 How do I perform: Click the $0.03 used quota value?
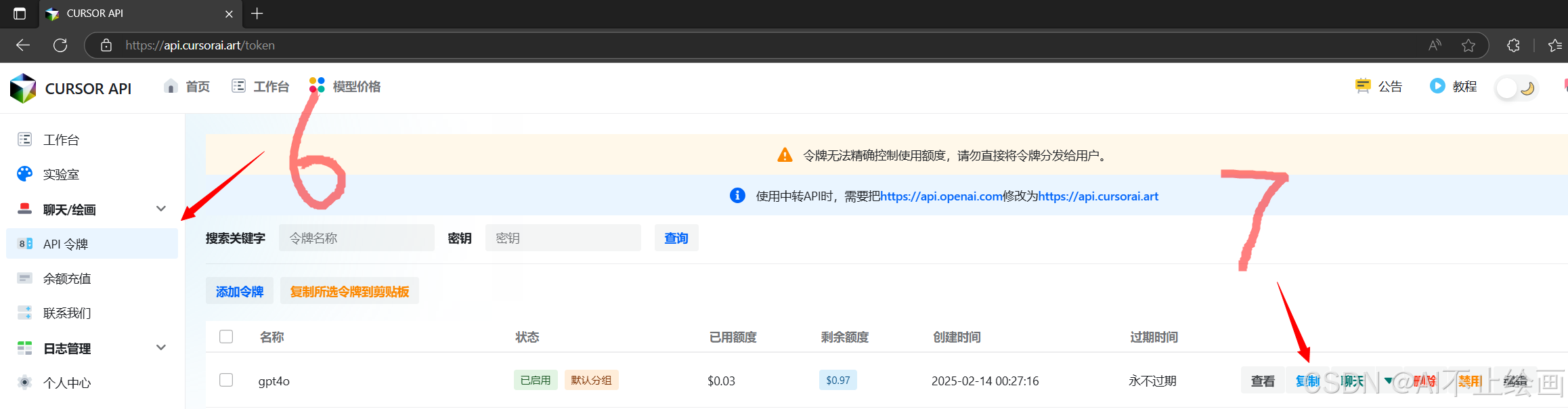click(721, 381)
